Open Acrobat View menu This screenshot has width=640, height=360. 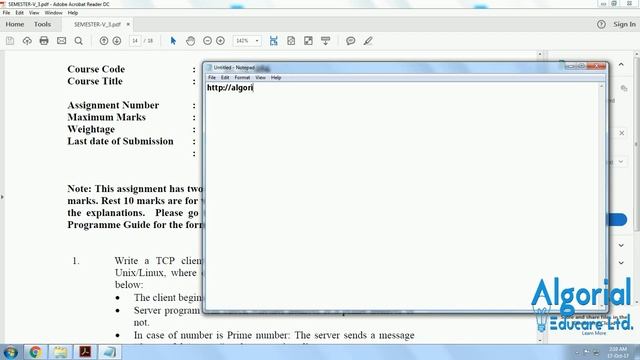pos(34,13)
